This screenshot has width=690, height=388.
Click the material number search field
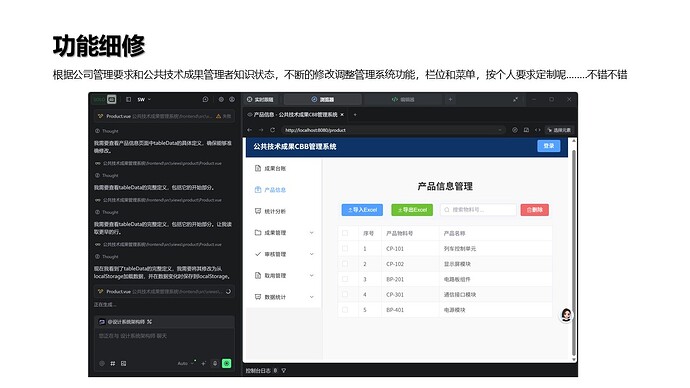click(478, 210)
